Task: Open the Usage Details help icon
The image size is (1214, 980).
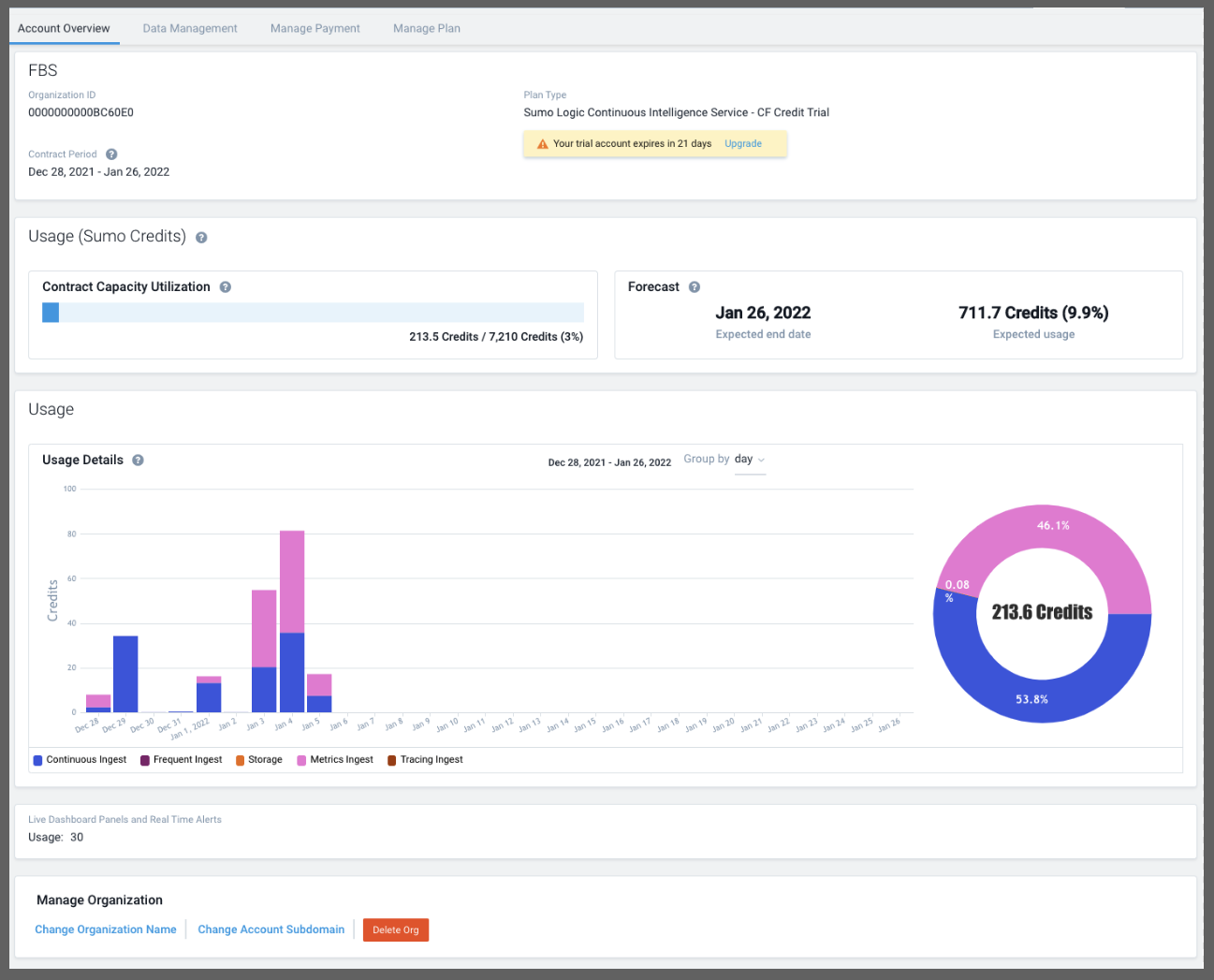Action: click(x=138, y=461)
